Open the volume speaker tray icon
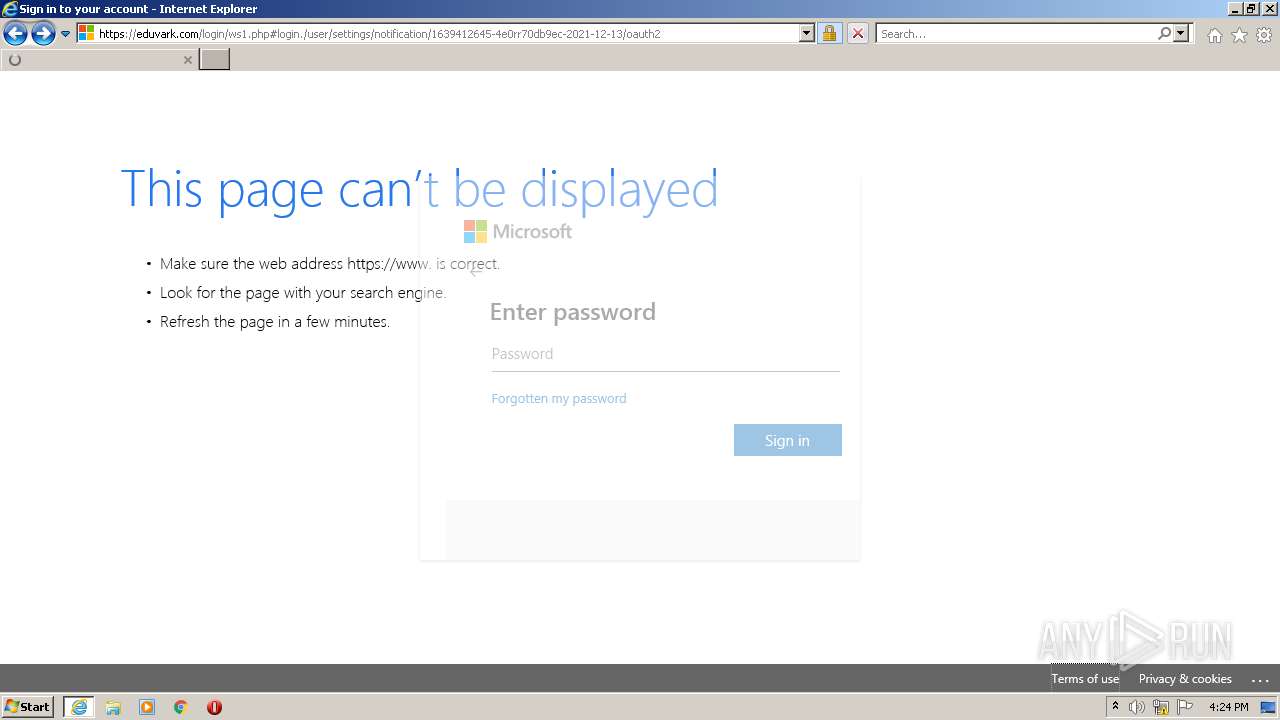 (1137, 707)
